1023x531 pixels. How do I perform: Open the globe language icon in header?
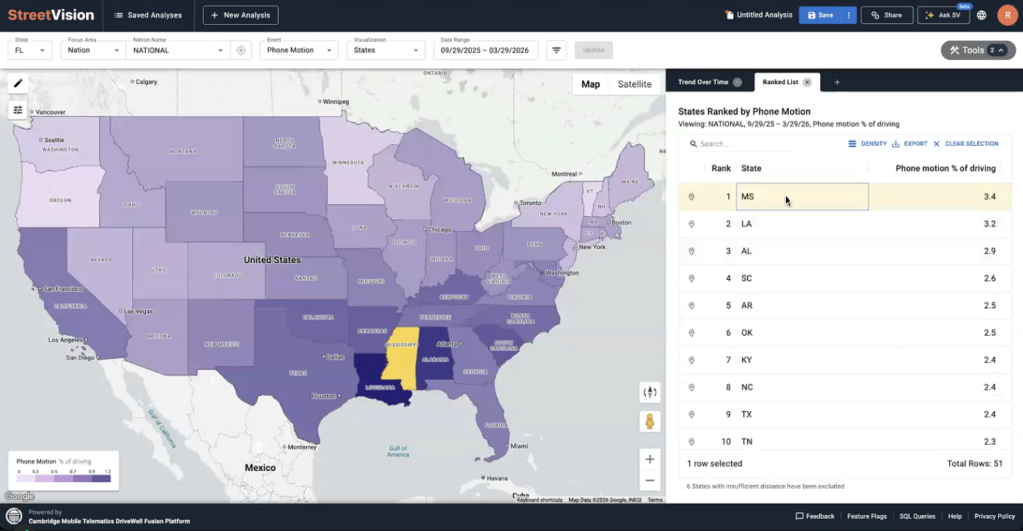[x=982, y=15]
